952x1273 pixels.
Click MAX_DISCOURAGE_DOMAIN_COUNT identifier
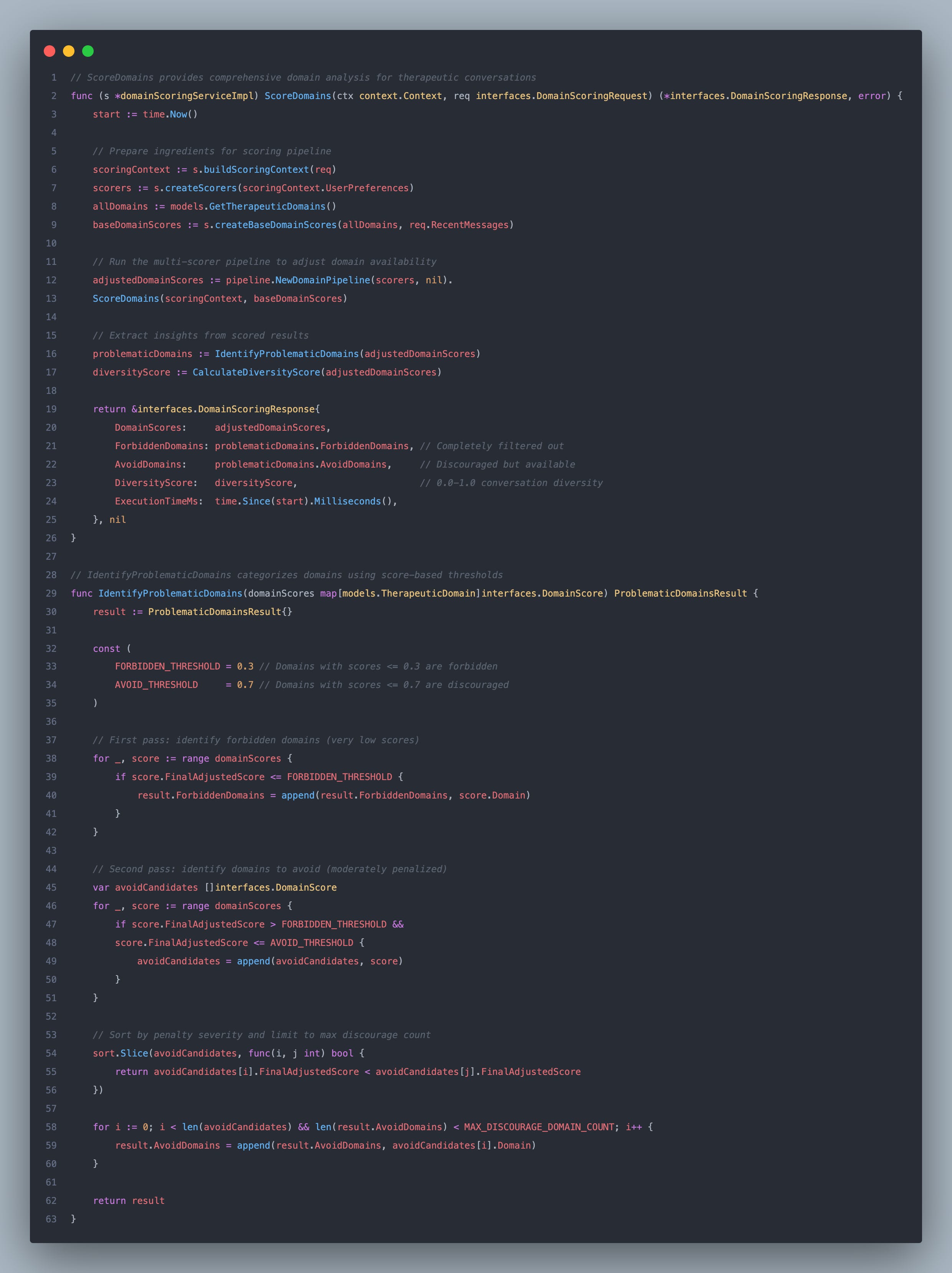539,1127
